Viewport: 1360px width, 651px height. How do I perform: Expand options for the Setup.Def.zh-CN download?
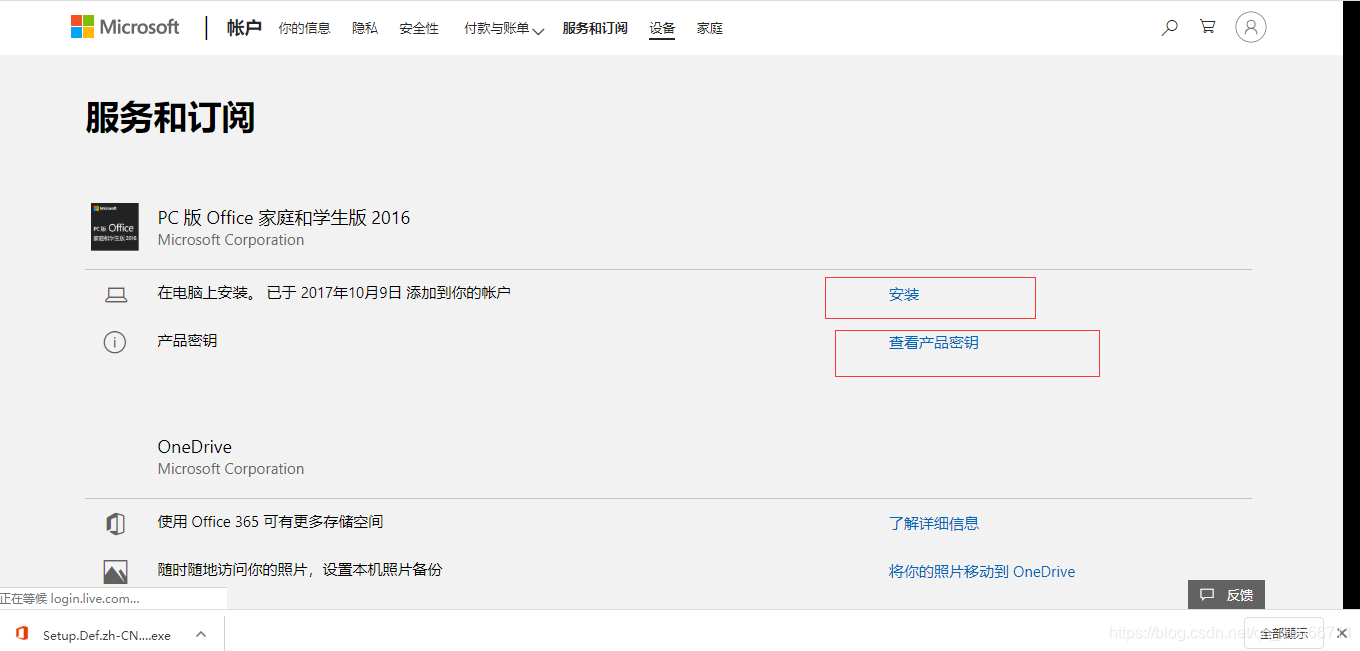point(200,634)
